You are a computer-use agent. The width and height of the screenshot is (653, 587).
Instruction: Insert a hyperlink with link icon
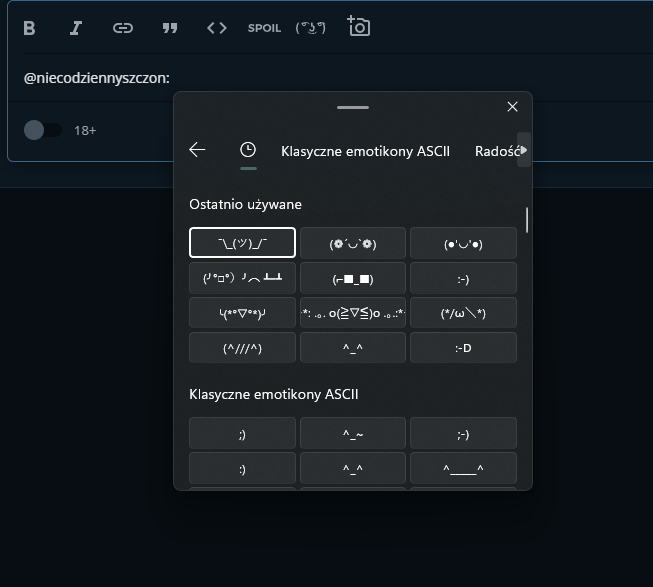[122, 28]
